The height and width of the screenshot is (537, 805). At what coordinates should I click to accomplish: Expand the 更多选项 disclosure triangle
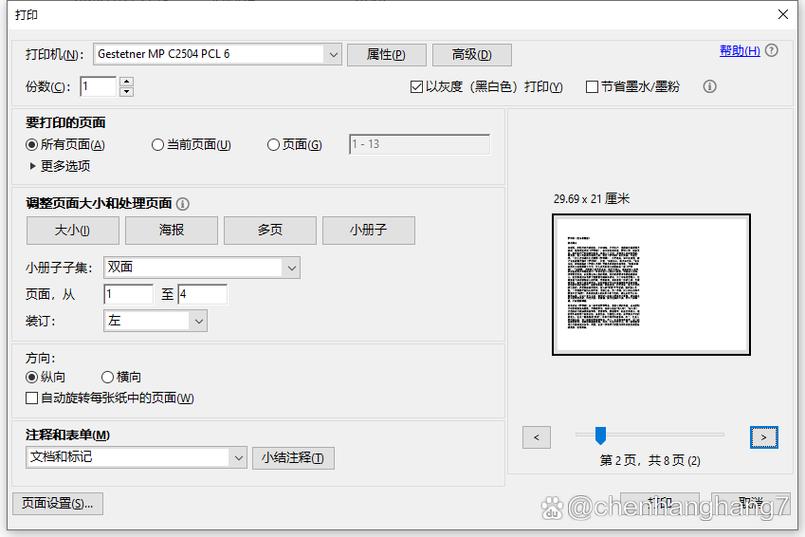point(32,166)
